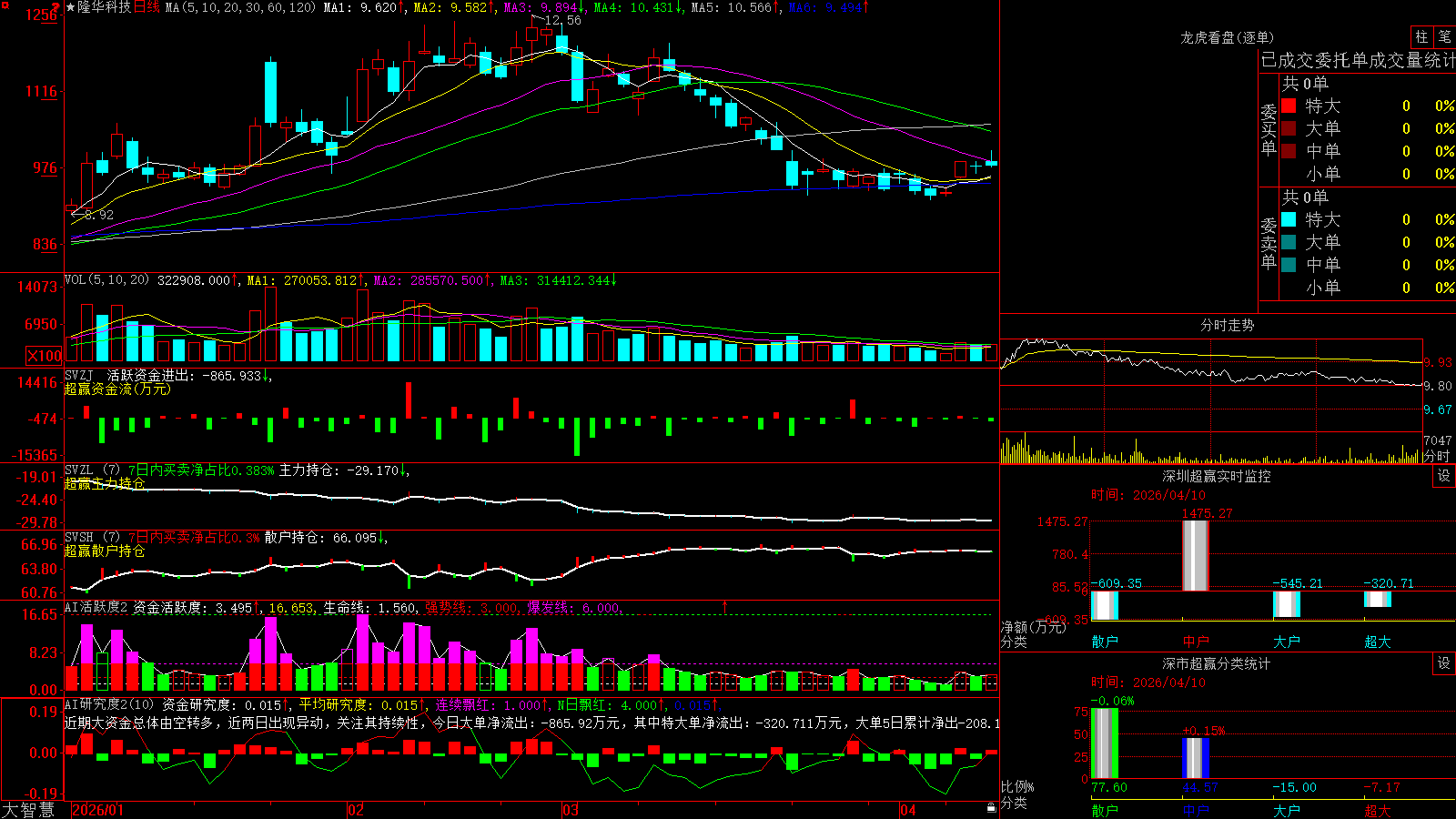Click the 大户 bar labeled -545.21
This screenshot has height=819, width=1456.
[x=1287, y=604]
